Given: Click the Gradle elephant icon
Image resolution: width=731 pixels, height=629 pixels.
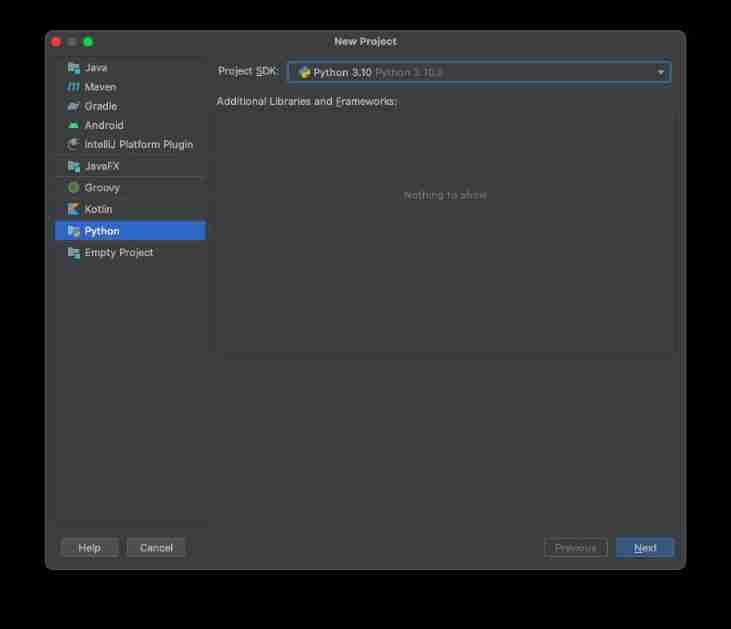Looking at the screenshot, I should click(74, 106).
